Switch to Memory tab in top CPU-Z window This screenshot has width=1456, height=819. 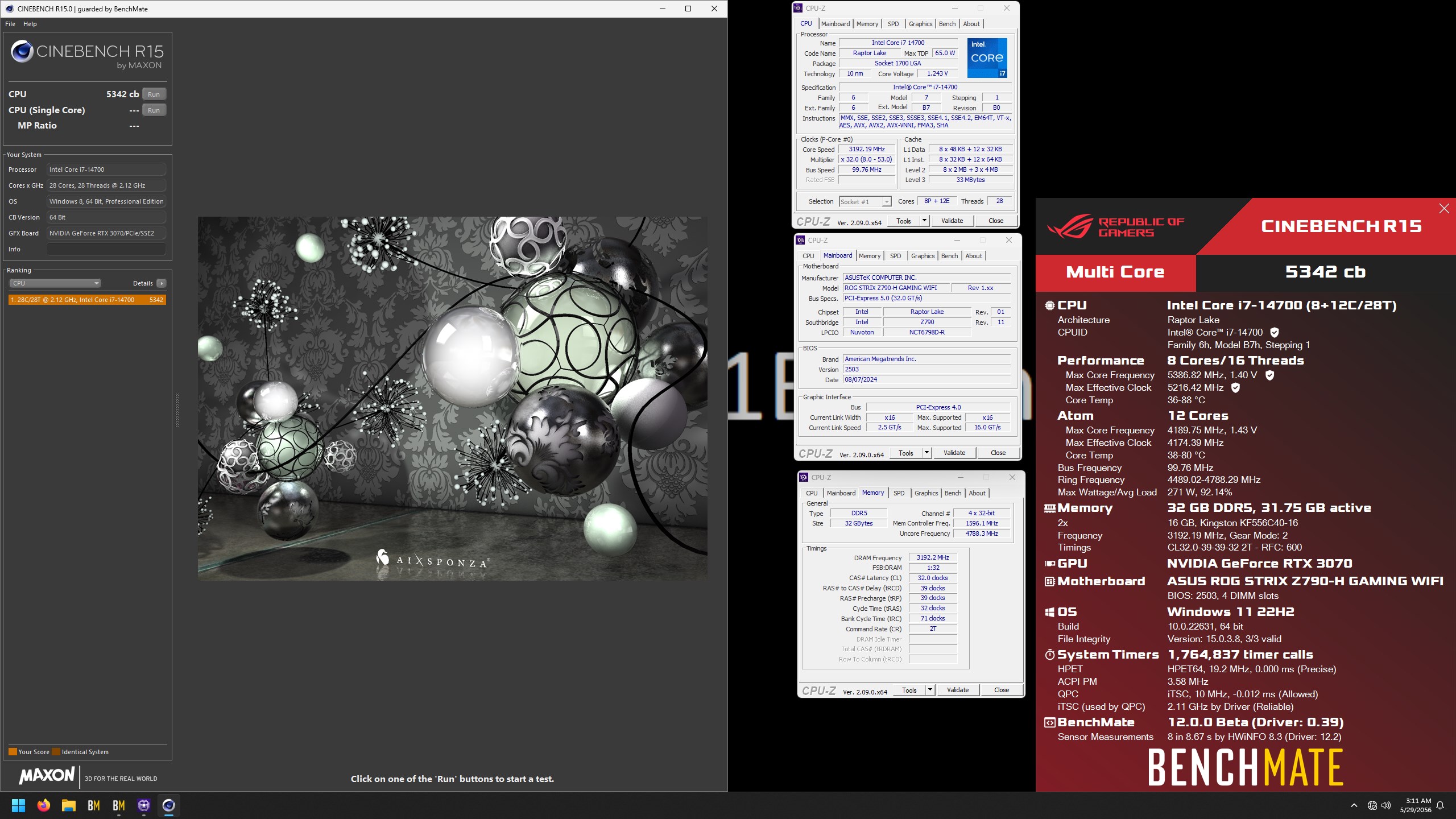867,24
